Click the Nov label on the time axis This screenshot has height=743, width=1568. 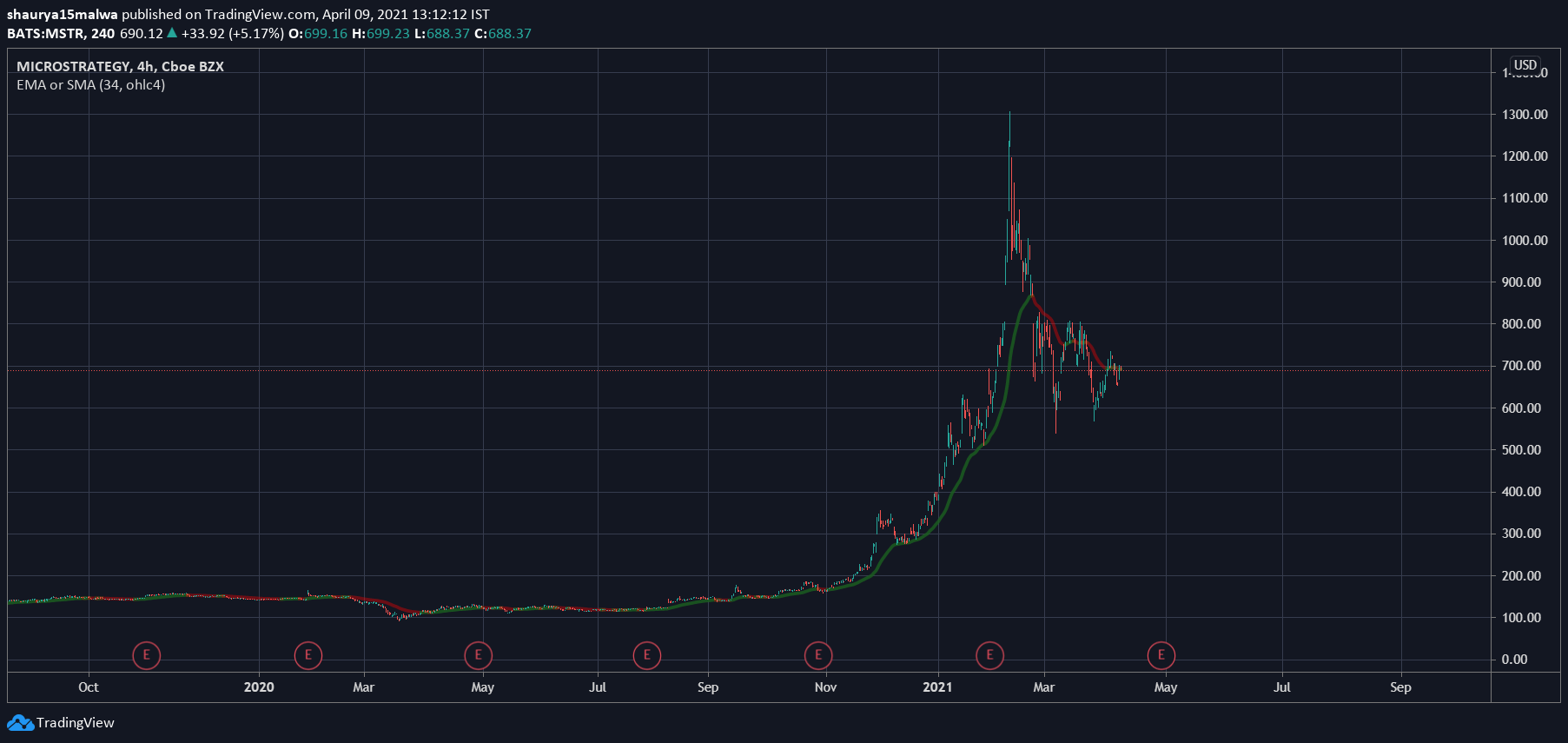coord(825,687)
